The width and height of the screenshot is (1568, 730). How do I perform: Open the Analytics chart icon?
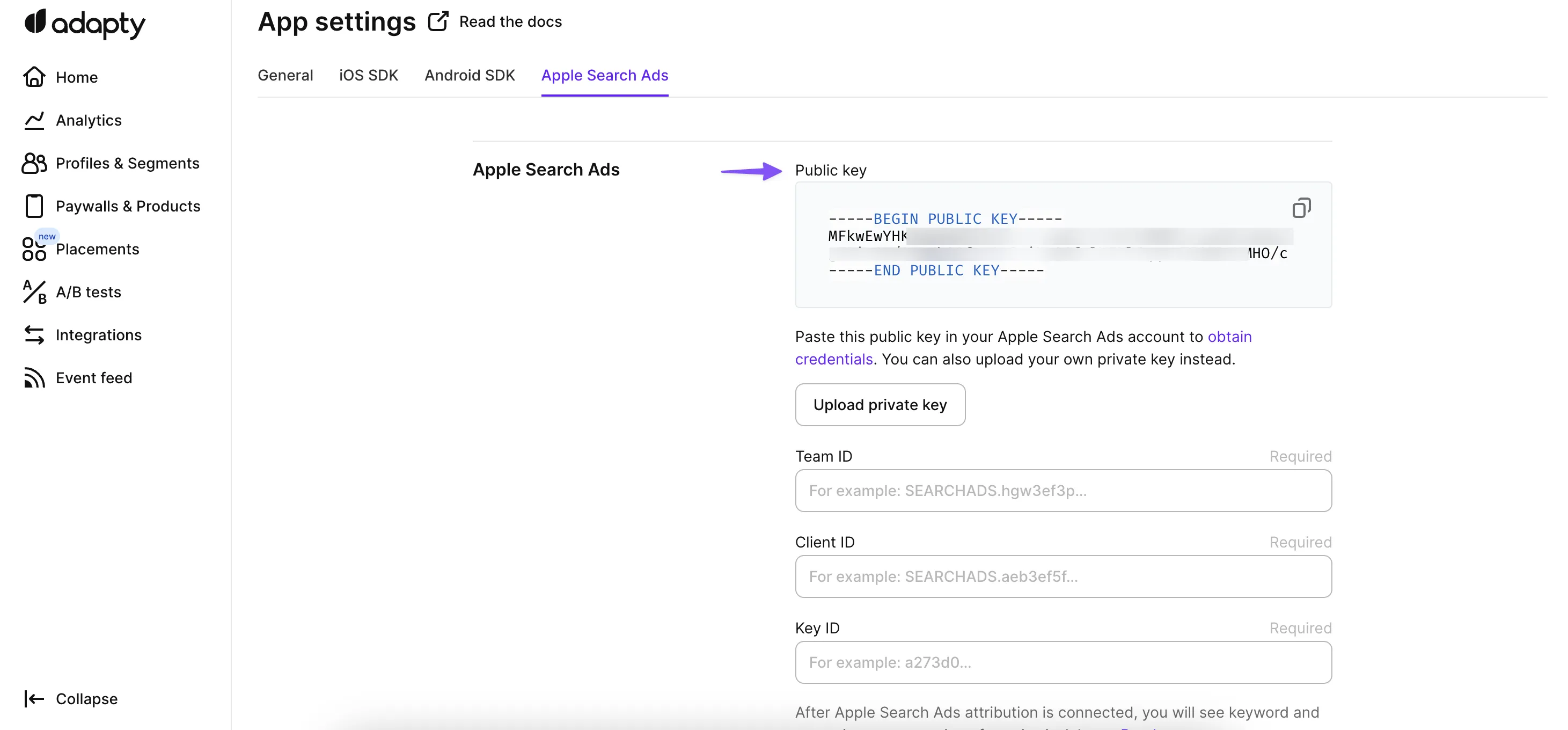point(34,120)
